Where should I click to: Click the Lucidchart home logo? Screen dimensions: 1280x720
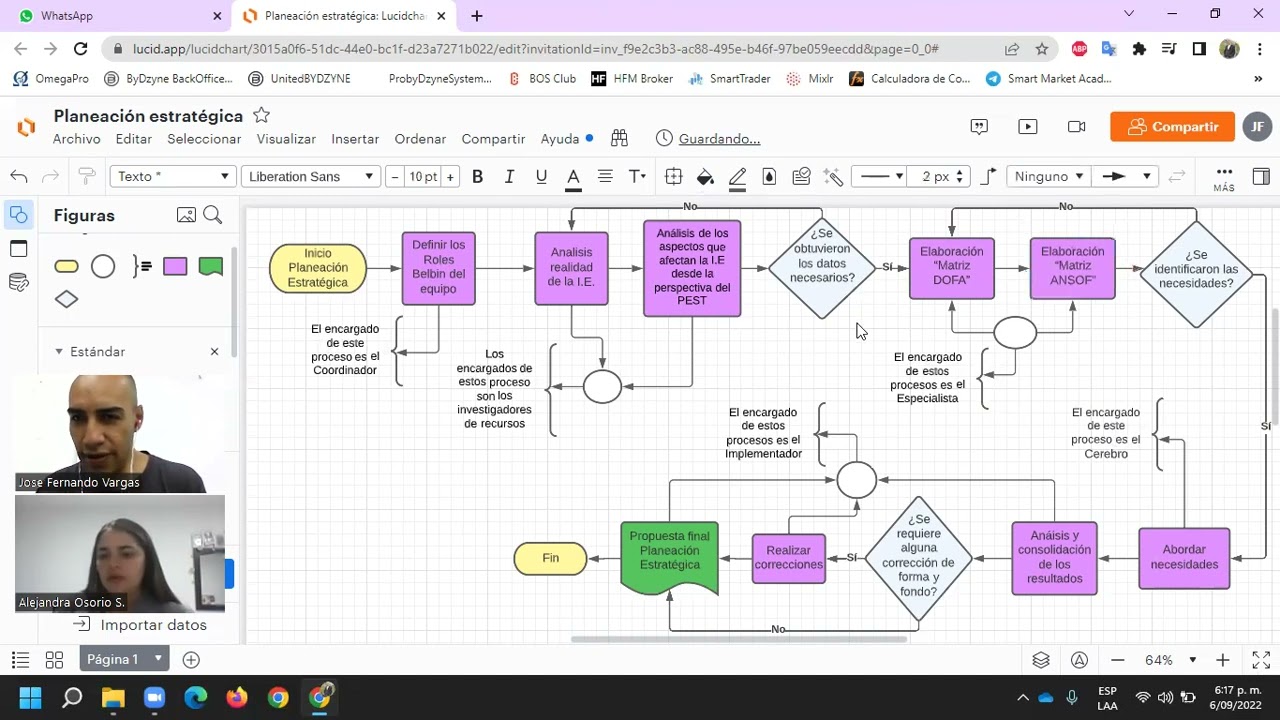[26, 127]
